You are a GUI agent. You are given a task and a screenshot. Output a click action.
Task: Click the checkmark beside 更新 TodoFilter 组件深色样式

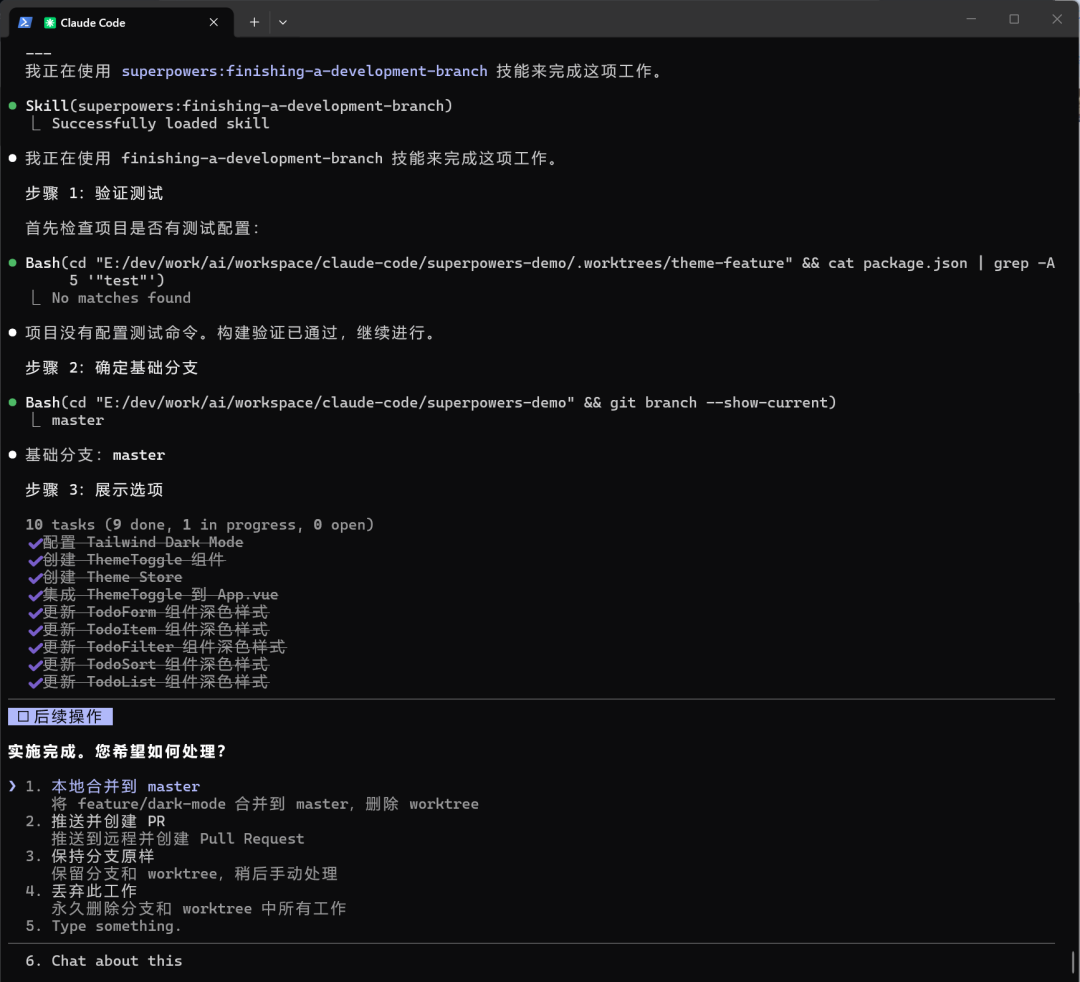(35, 647)
